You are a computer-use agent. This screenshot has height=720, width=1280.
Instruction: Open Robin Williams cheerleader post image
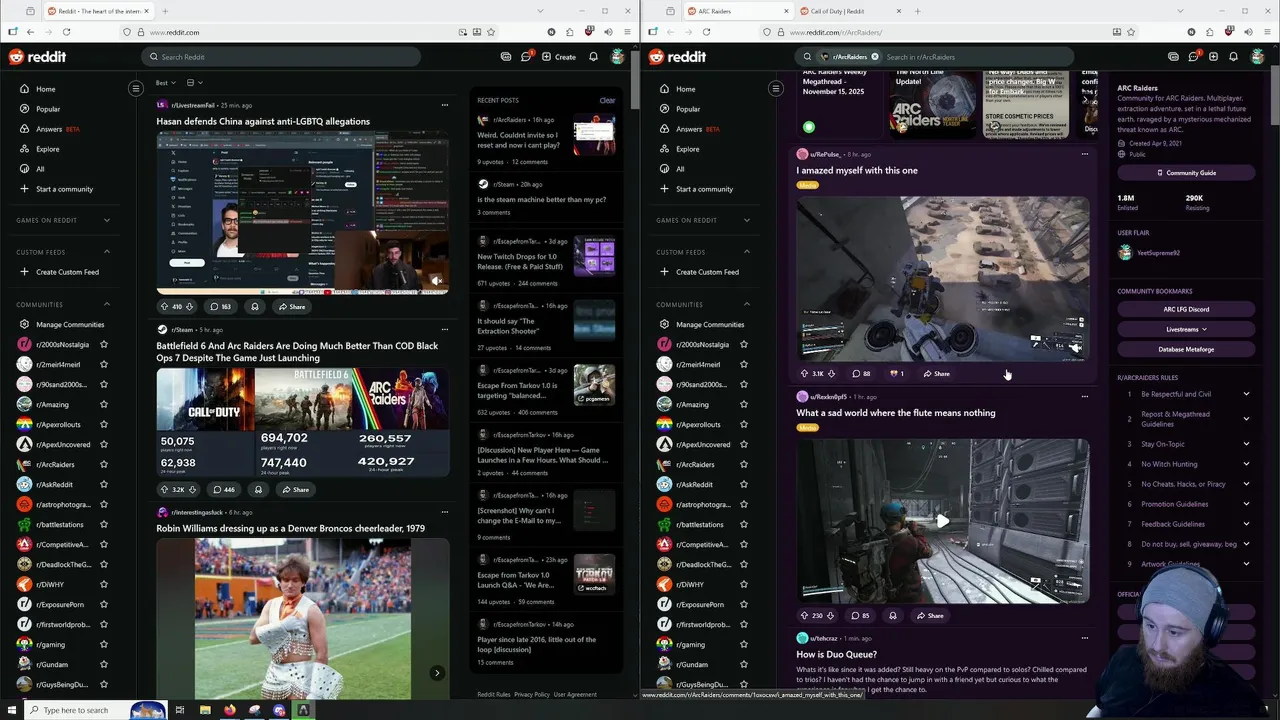pyautogui.click(x=303, y=619)
